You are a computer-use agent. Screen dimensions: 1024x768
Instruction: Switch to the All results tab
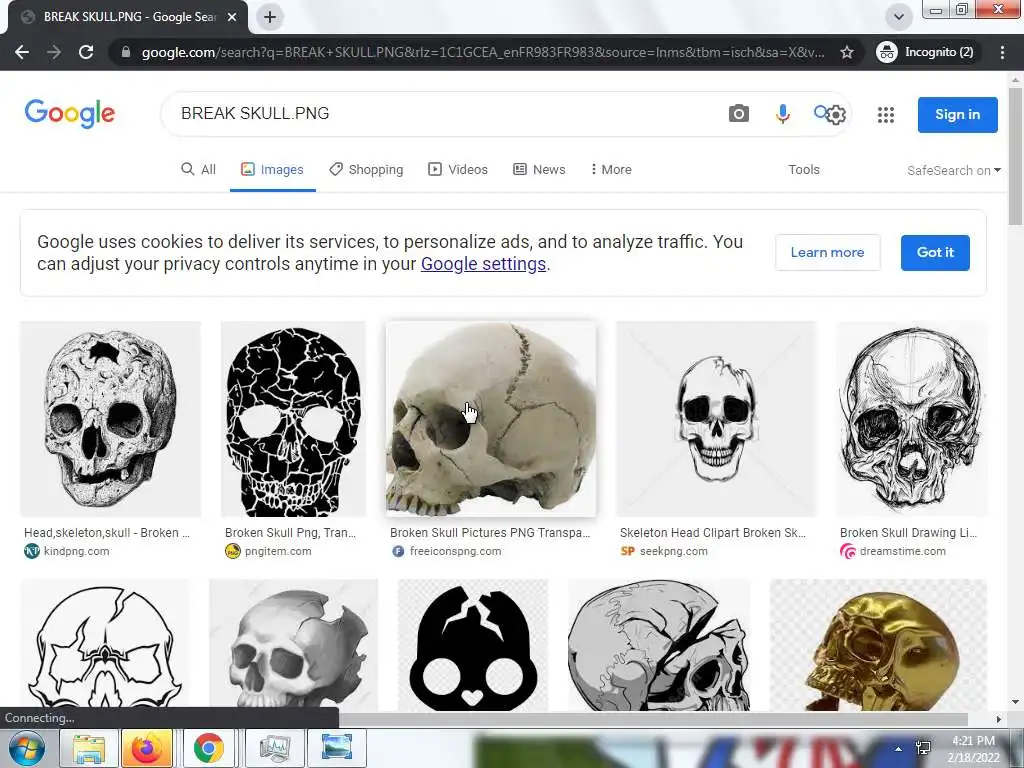tap(199, 170)
